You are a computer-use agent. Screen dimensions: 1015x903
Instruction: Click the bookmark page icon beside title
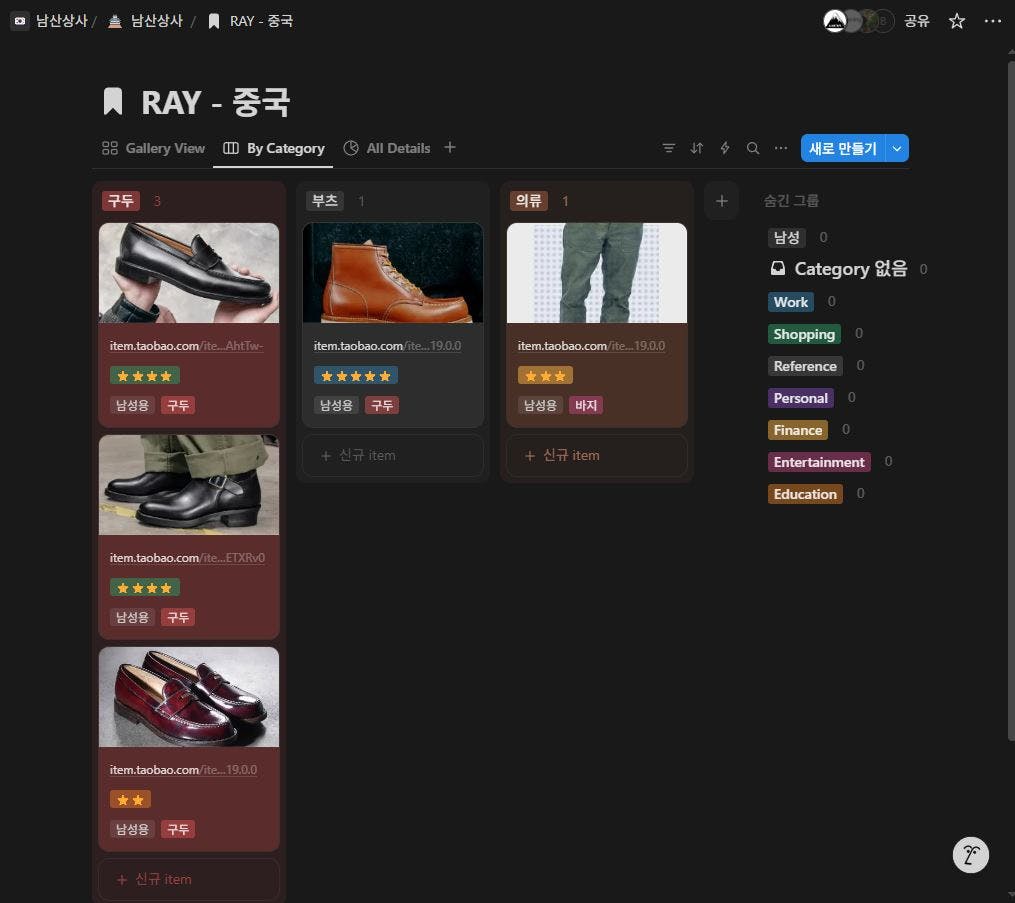(x=113, y=102)
